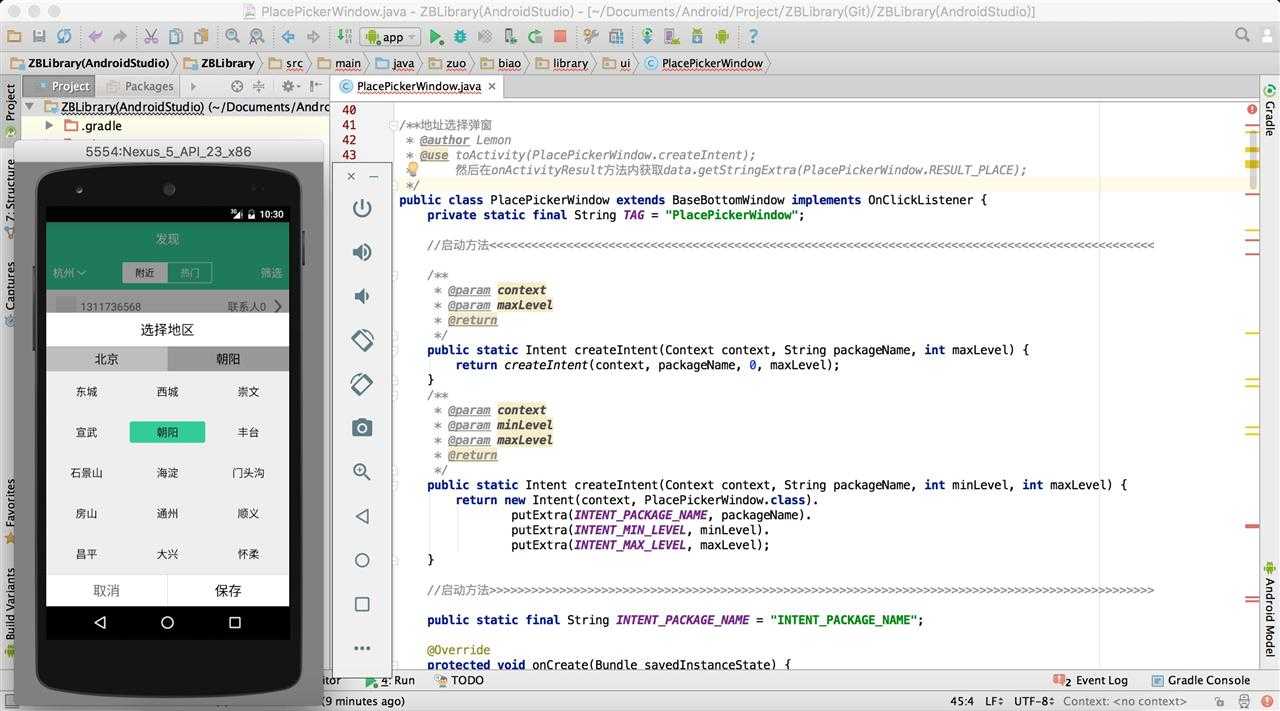Select the 石景山 district cell
1280x711 pixels.
[x=87, y=473]
